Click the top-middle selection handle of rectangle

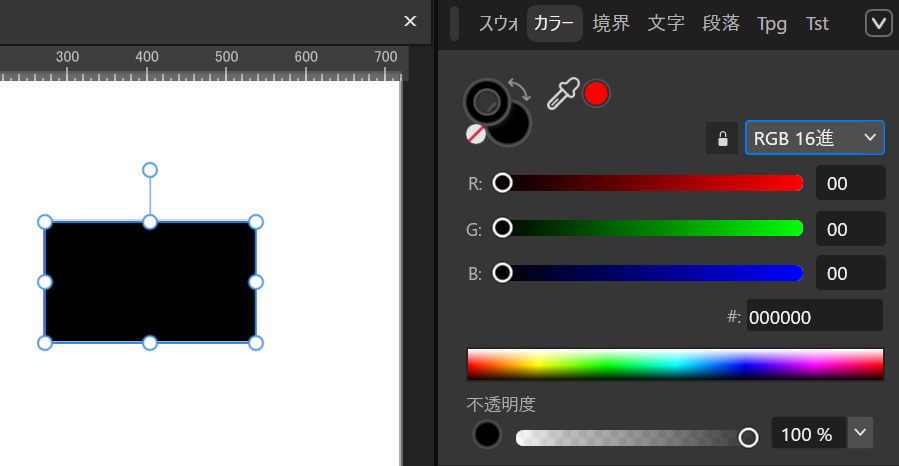[150, 222]
